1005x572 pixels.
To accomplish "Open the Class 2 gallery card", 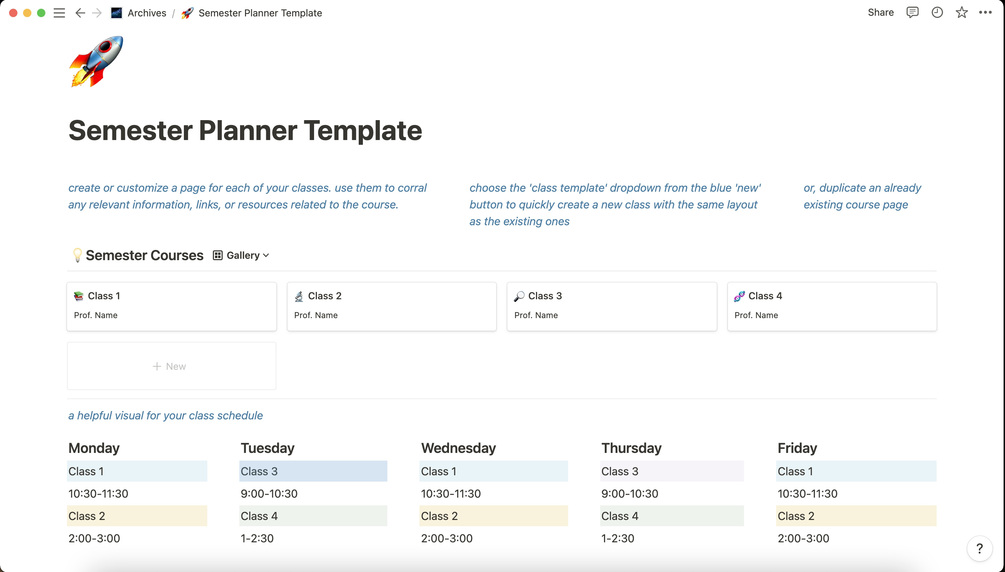I will pos(392,307).
